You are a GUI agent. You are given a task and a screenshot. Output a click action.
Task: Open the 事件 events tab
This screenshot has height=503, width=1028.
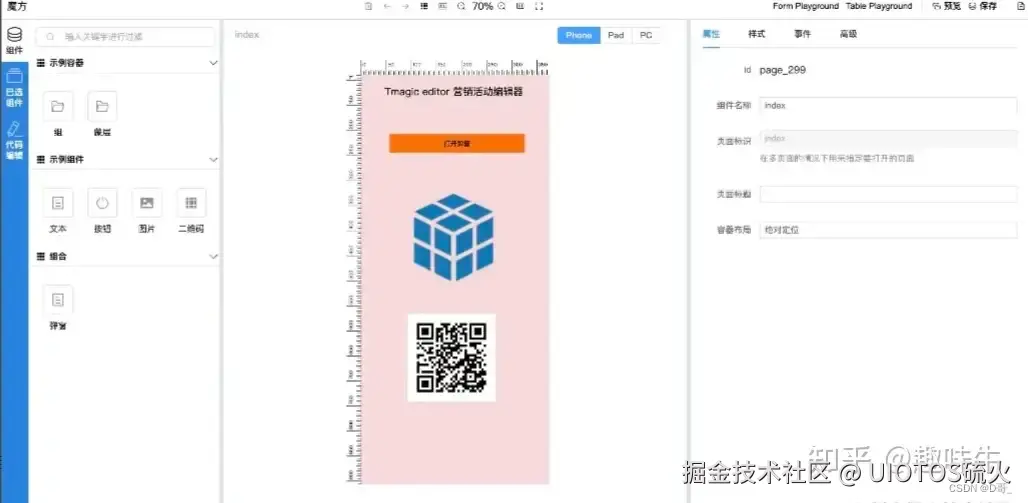coord(802,34)
